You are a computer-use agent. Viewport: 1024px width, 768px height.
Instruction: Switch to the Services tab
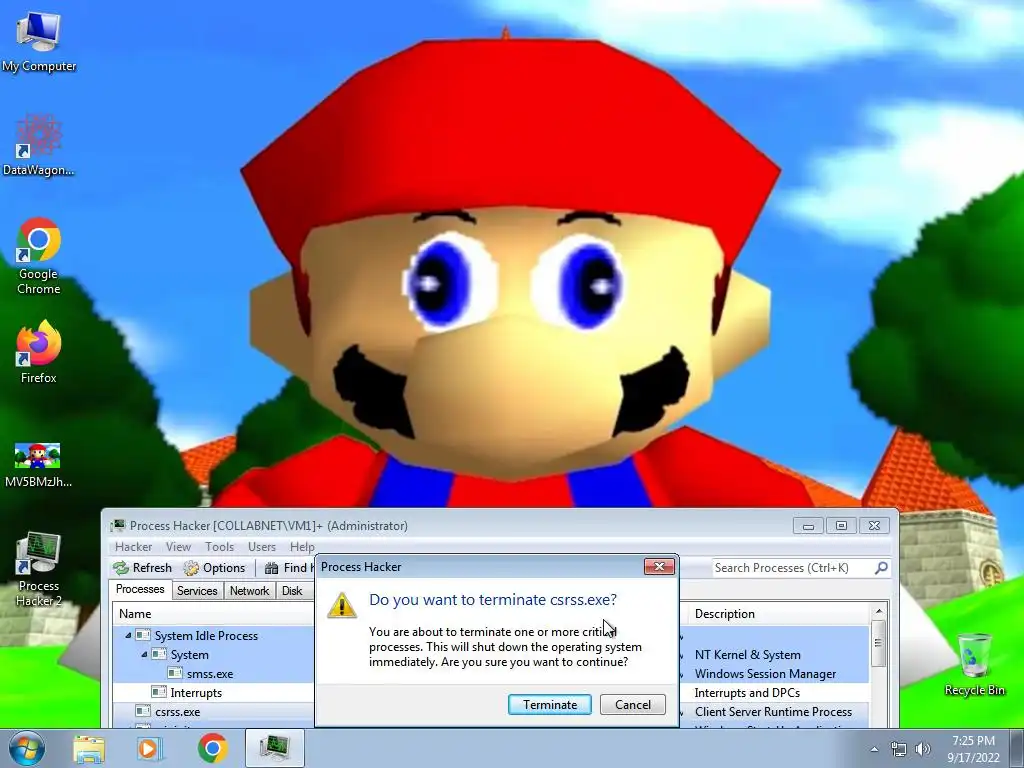click(x=197, y=590)
